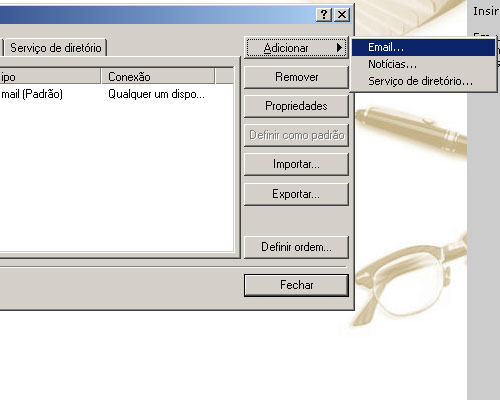Image resolution: width=500 pixels, height=400 pixels.
Task: Select the mail (Padrão) account row
Action: [117, 94]
